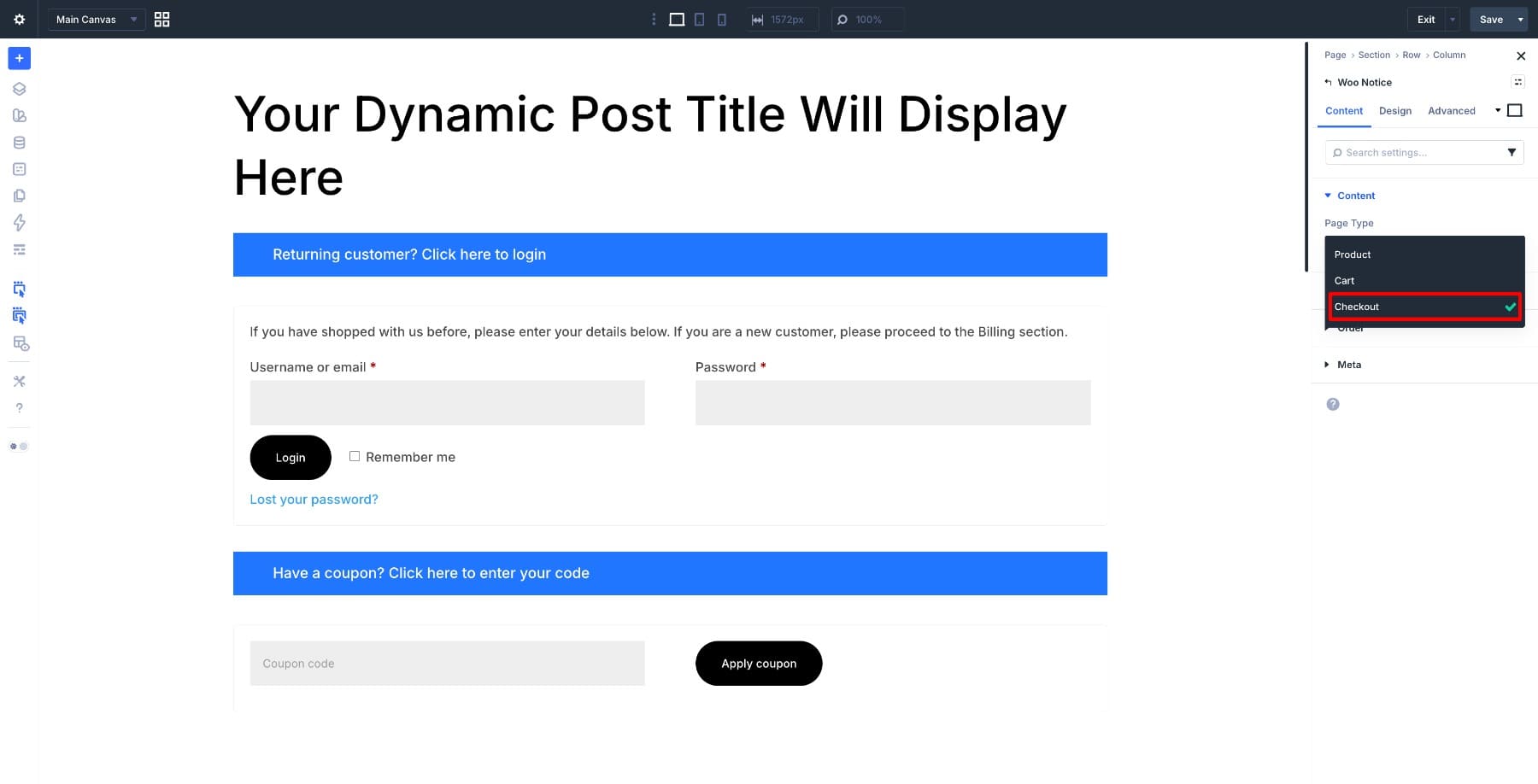Image resolution: width=1538 pixels, height=784 pixels.
Task: Click the Apply coupon button
Action: 758,664
